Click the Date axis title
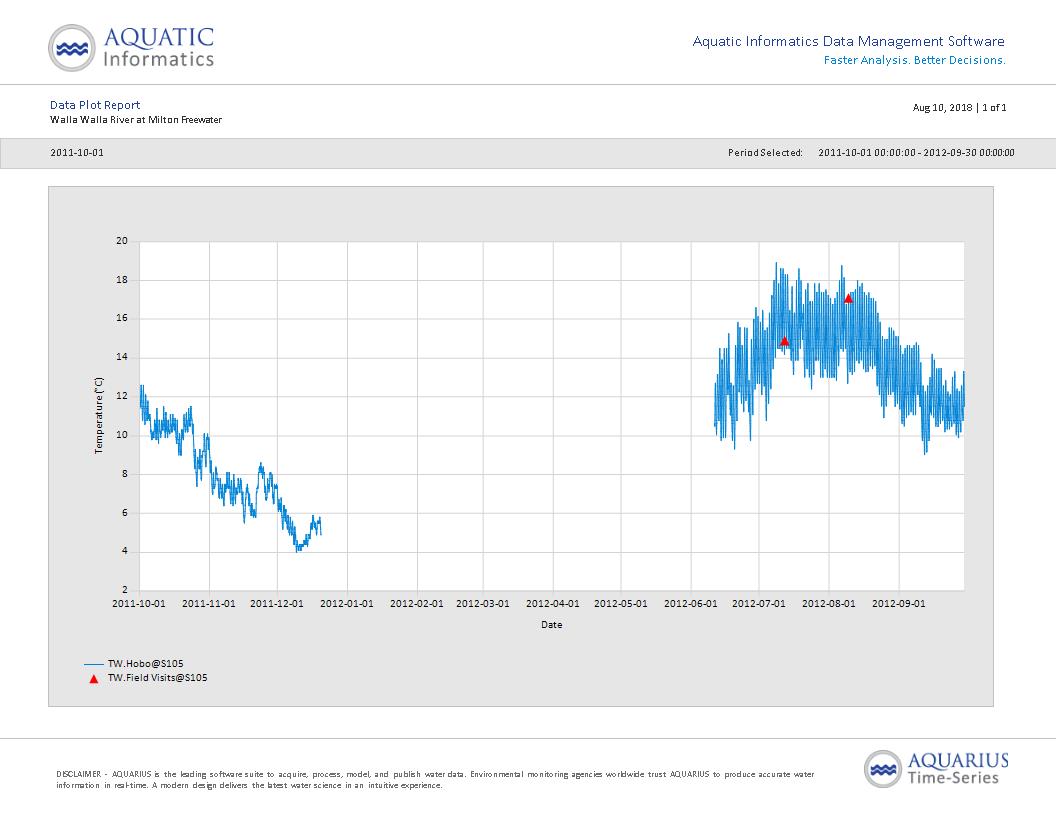1056x816 pixels. (552, 625)
